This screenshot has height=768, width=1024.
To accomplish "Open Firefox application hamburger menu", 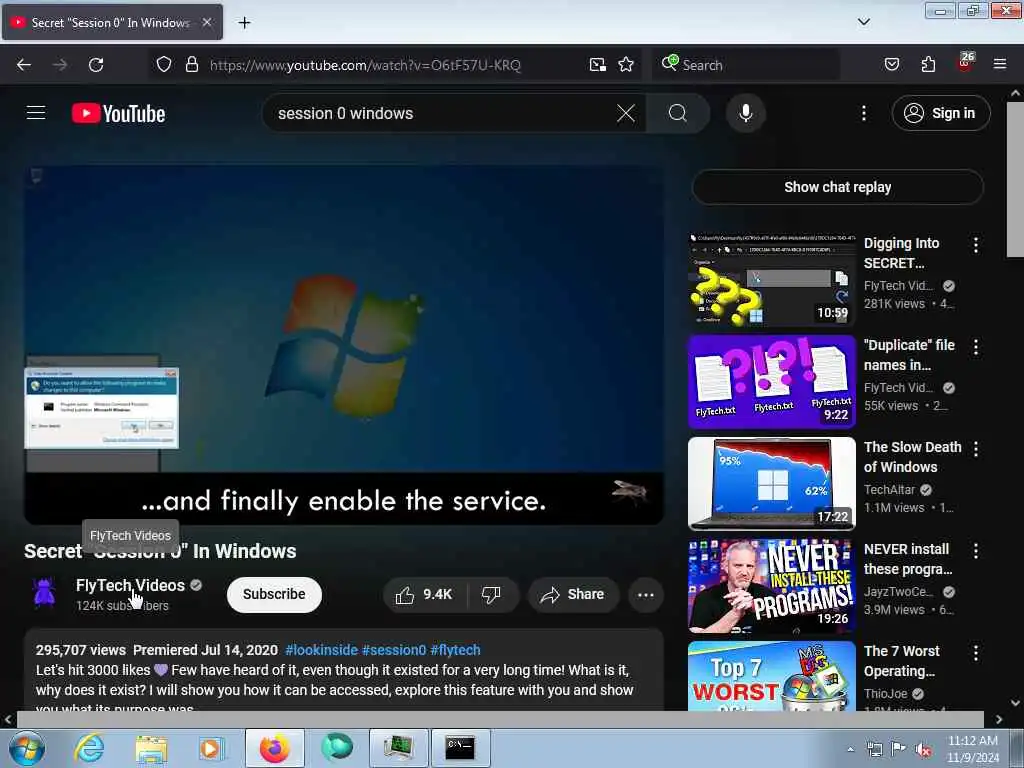I will 1000,65.
